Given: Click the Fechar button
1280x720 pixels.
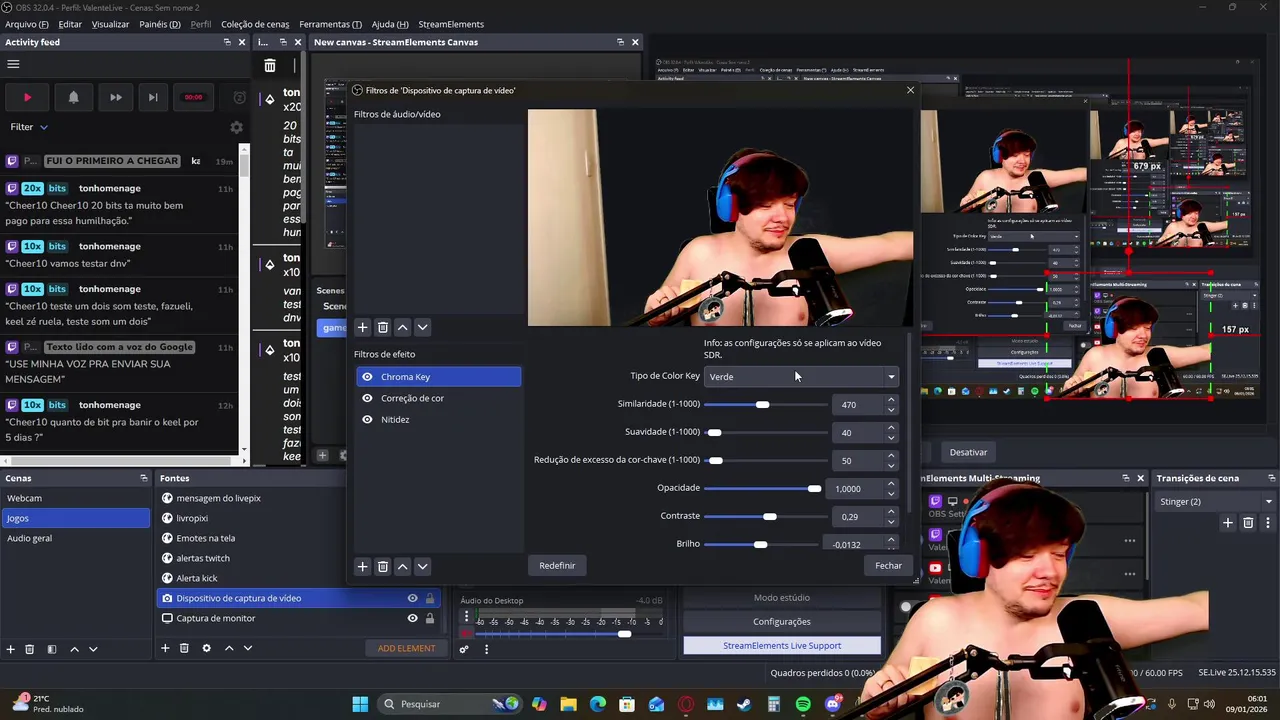Looking at the screenshot, I should (x=888, y=566).
